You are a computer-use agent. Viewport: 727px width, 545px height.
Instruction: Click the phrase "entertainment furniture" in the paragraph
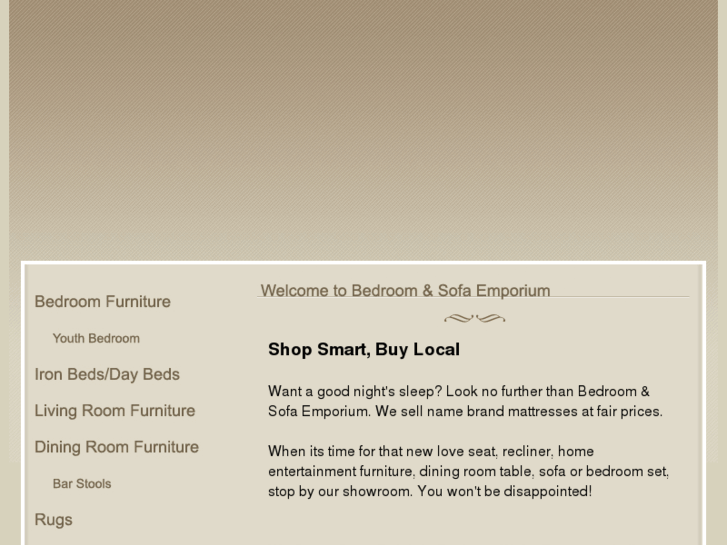pyautogui.click(x=341, y=471)
